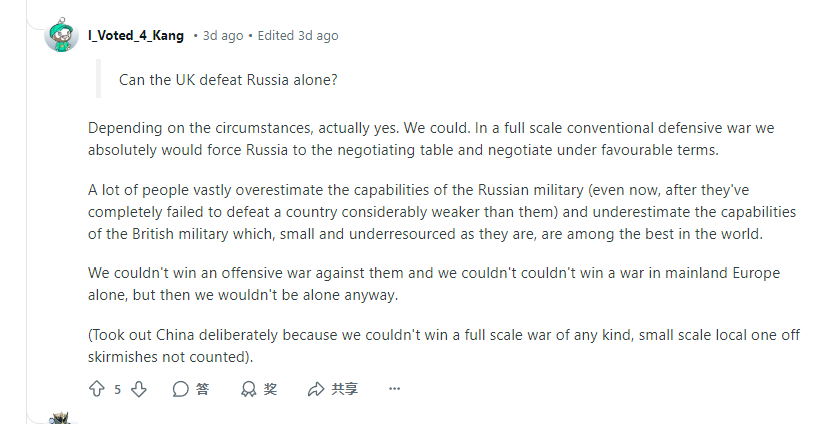
Task: Click the paragraph starting 'Depending on the circumstances'
Action: [431, 139]
